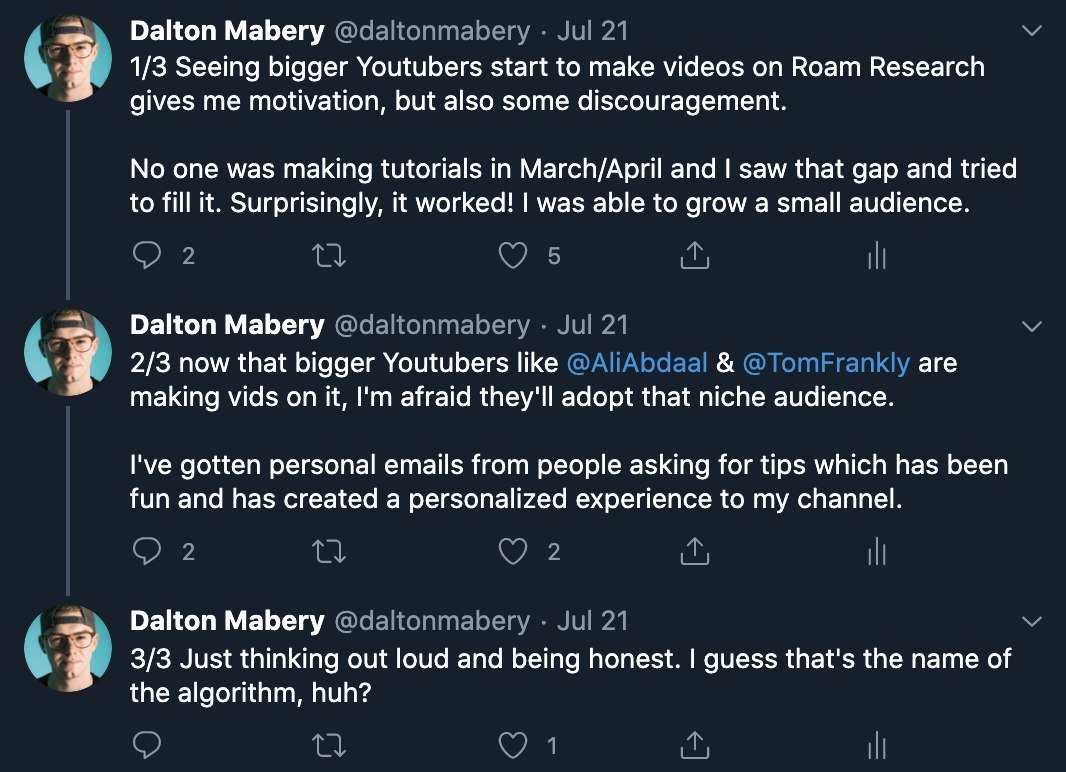View analytics of the 1/3 tweet
The height and width of the screenshot is (772, 1066).
pos(877,256)
